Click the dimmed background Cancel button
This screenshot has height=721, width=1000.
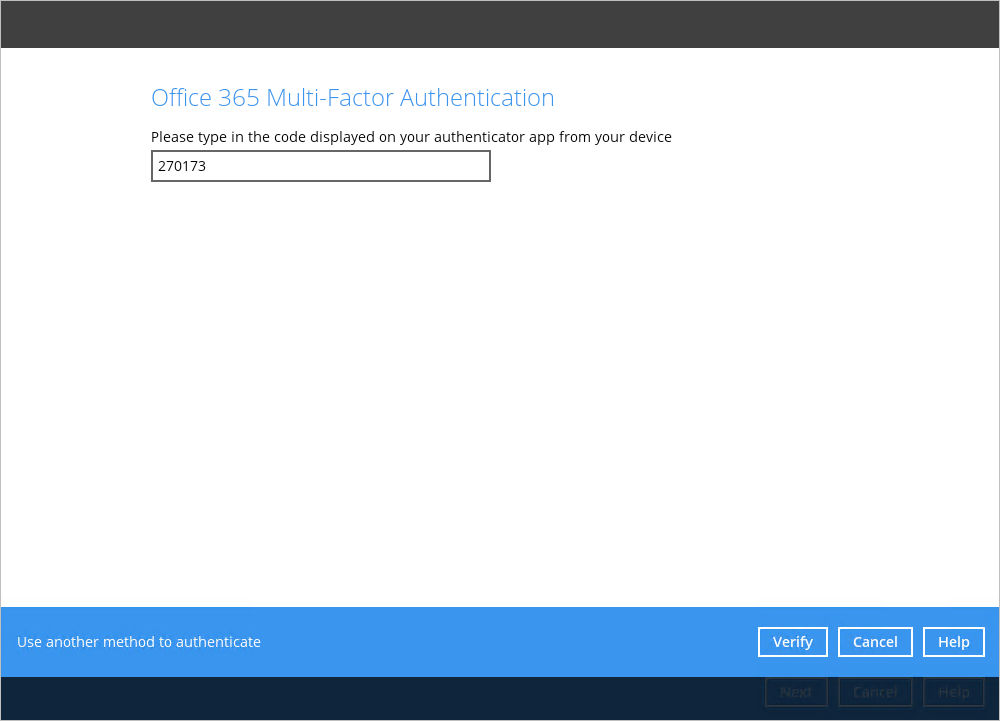875,692
